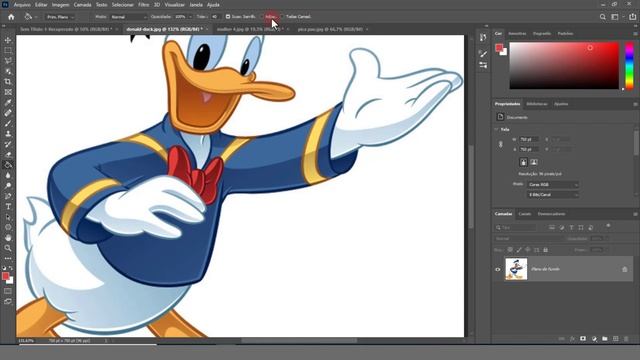Click the Toler. tolerance input field
The height and width of the screenshot is (360, 640).
click(215, 17)
